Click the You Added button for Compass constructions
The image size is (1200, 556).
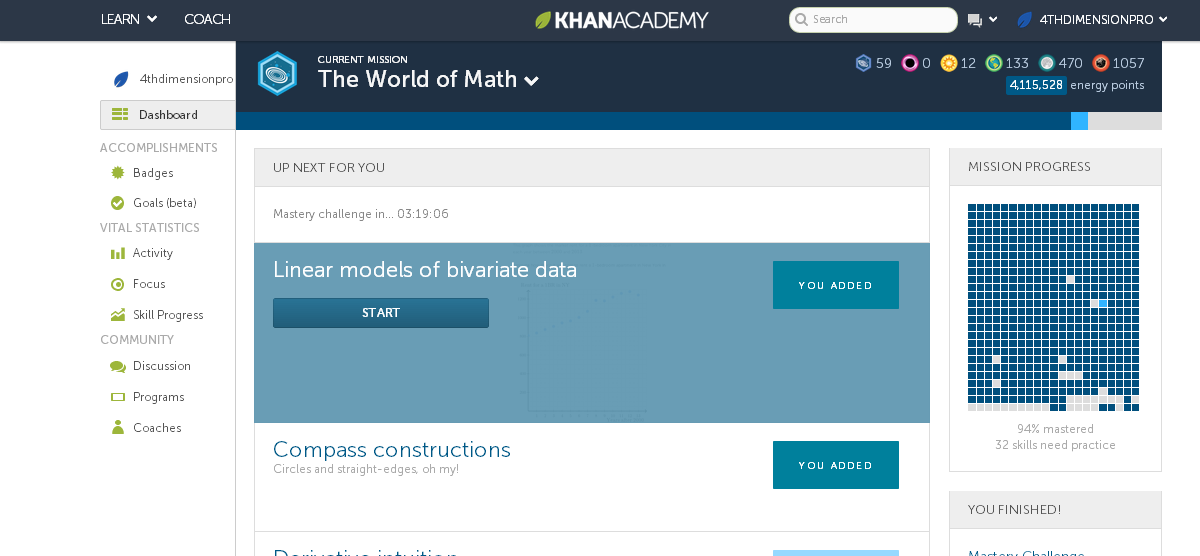[835, 465]
